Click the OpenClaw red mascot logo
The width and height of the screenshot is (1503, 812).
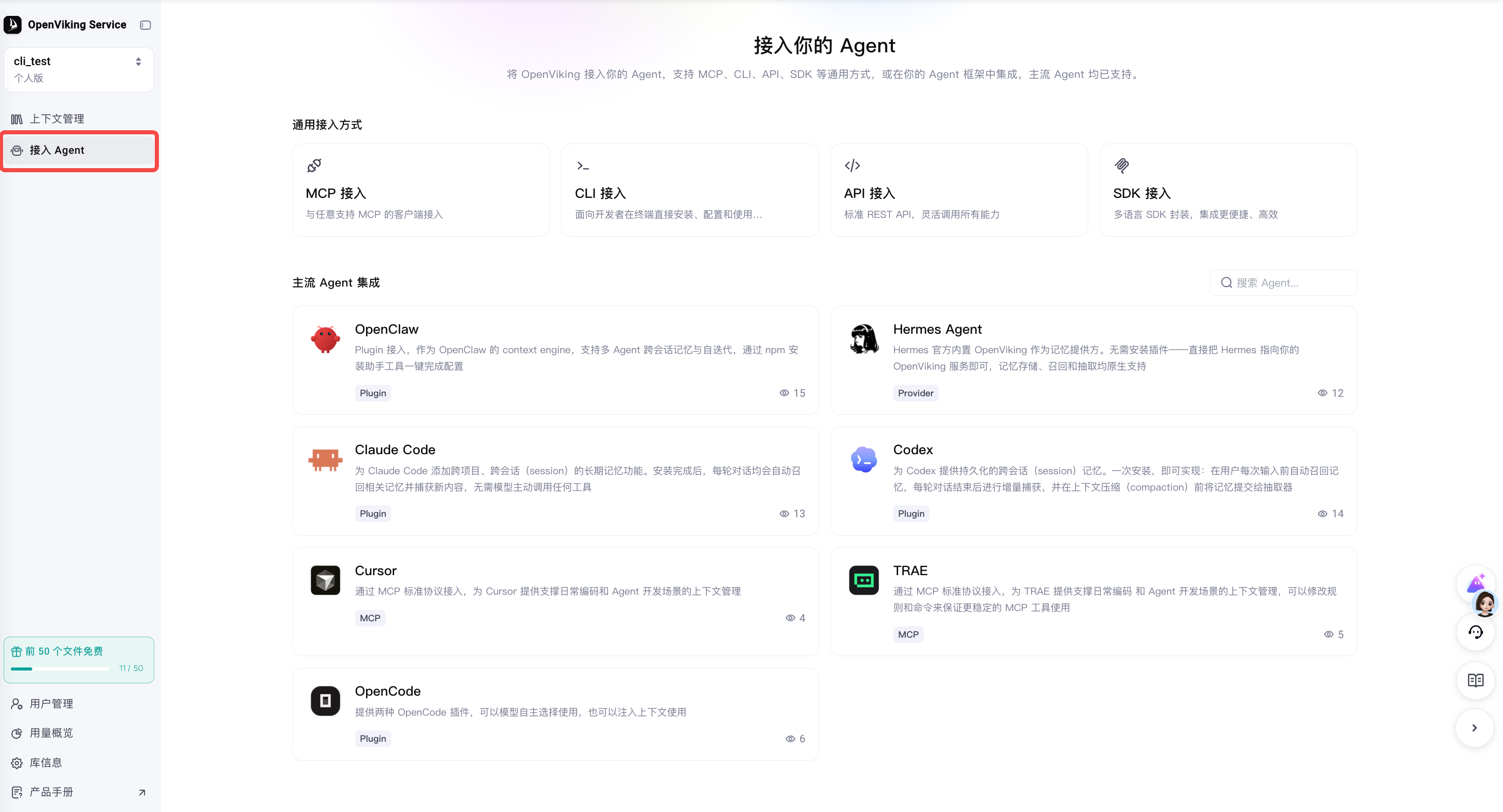[325, 339]
